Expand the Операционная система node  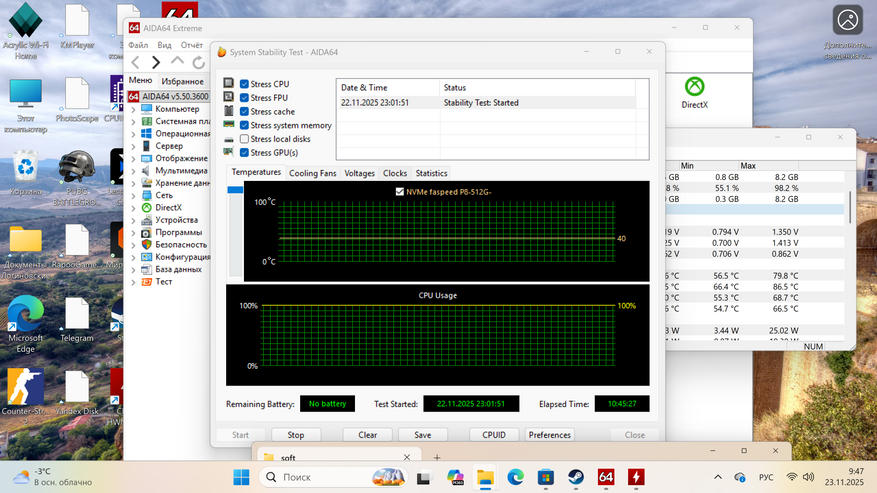click(133, 134)
